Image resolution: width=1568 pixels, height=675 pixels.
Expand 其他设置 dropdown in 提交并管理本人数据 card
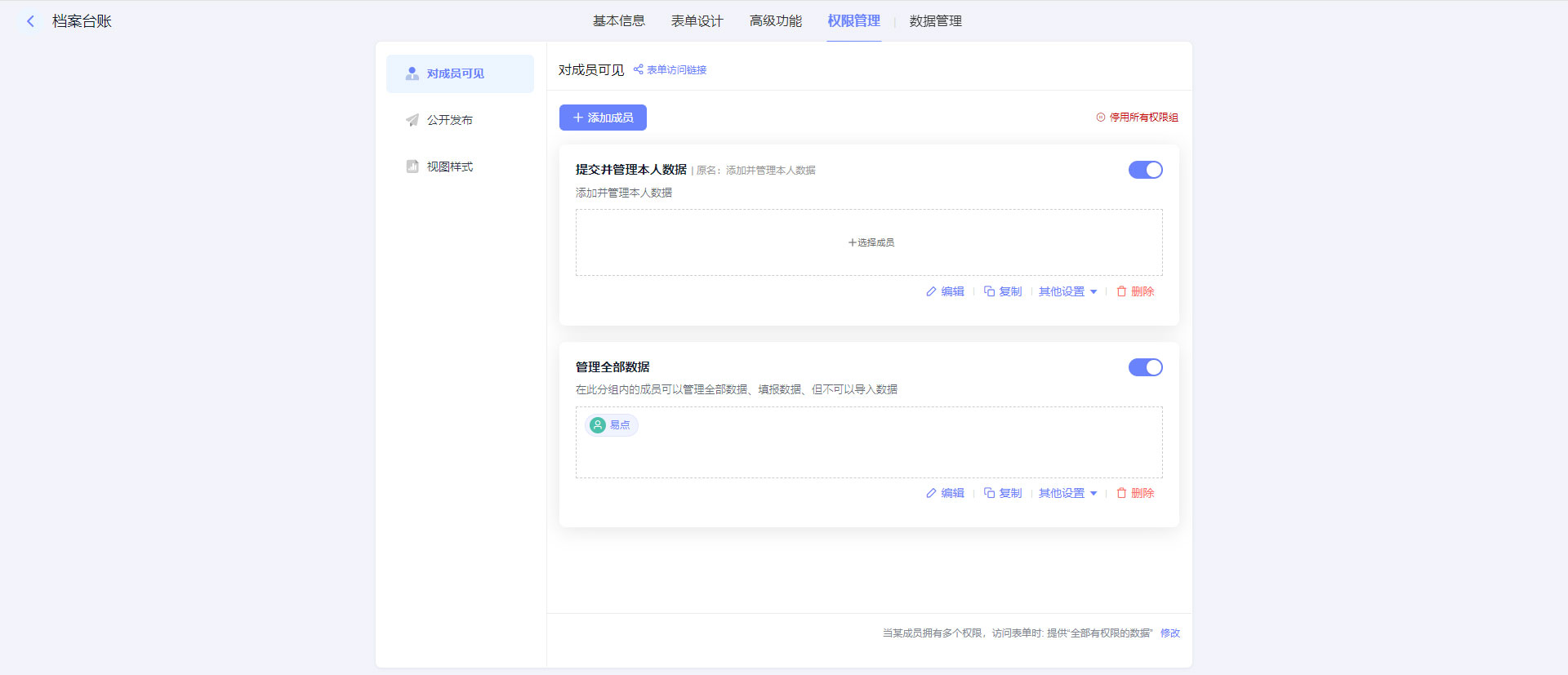click(x=1067, y=291)
